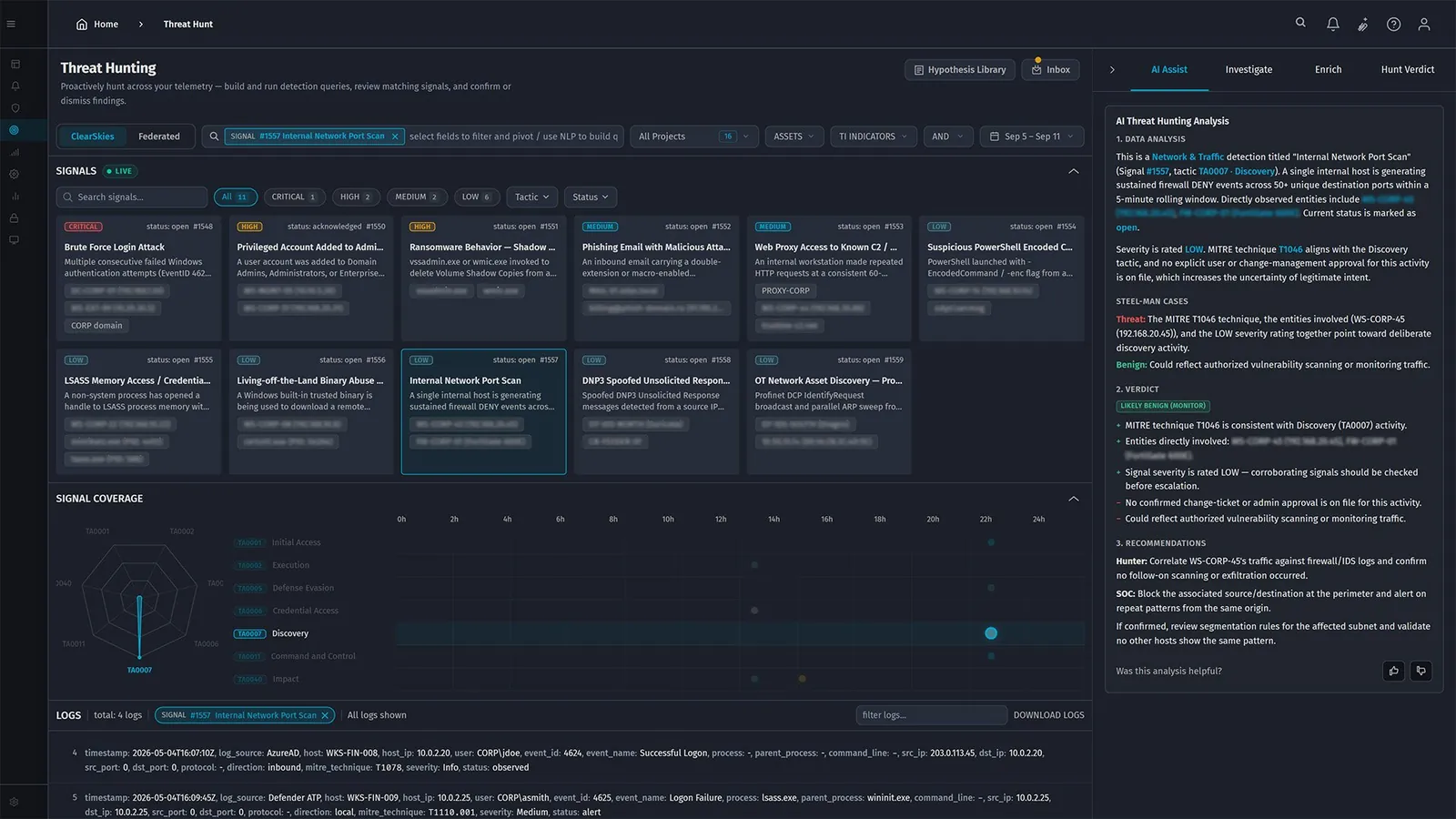Open the bar chart reports sidebar icon
The height and width of the screenshot is (819, 1456).
(x=15, y=196)
